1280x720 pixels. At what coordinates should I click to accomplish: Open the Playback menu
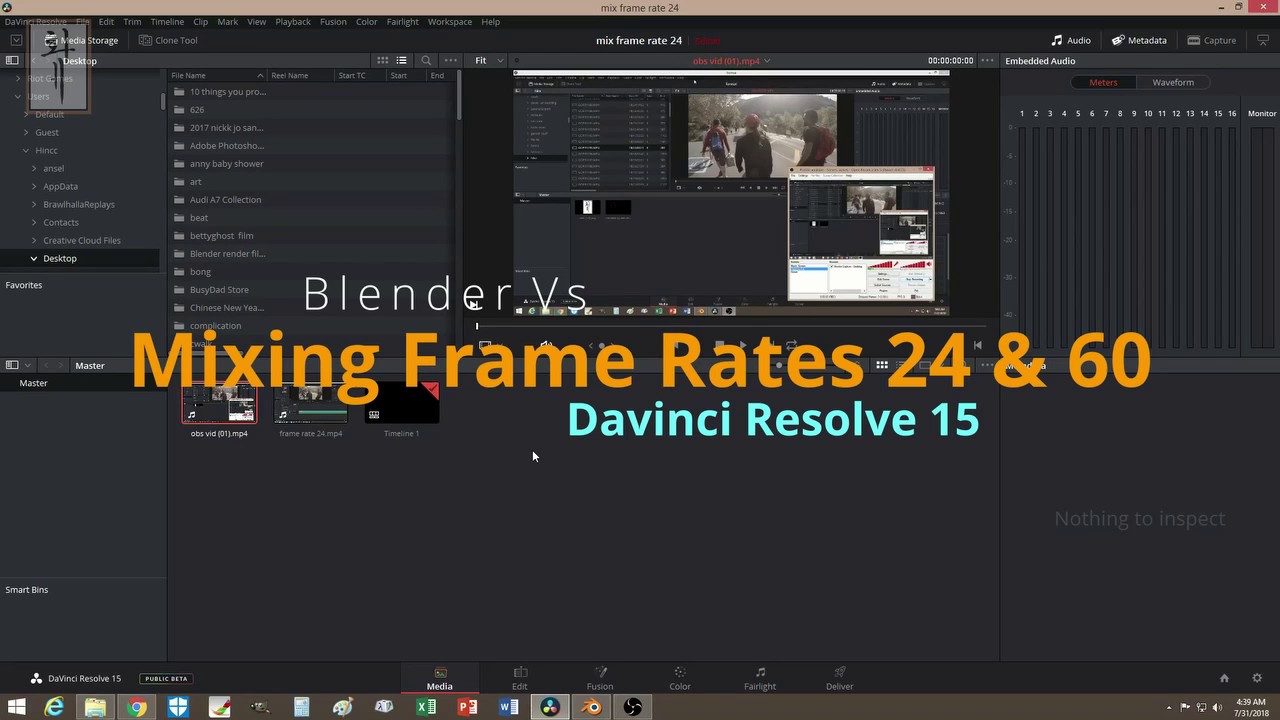[293, 21]
